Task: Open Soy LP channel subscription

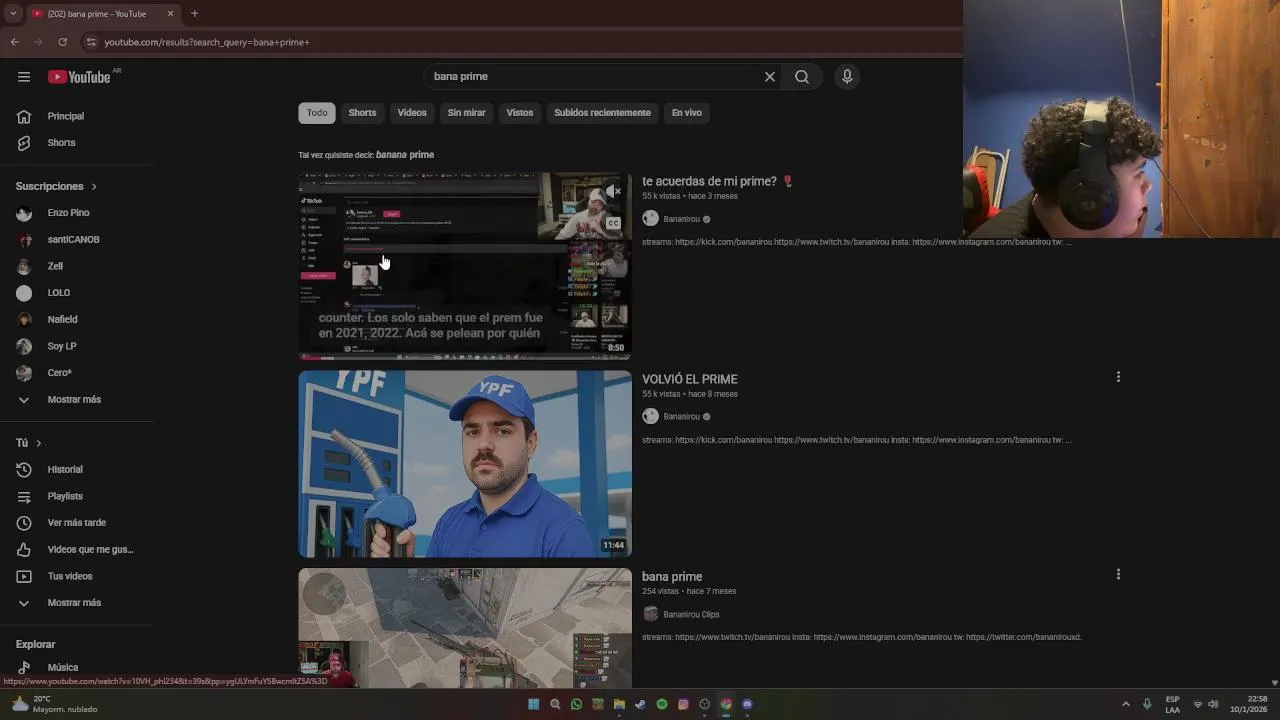Action: [77, 346]
